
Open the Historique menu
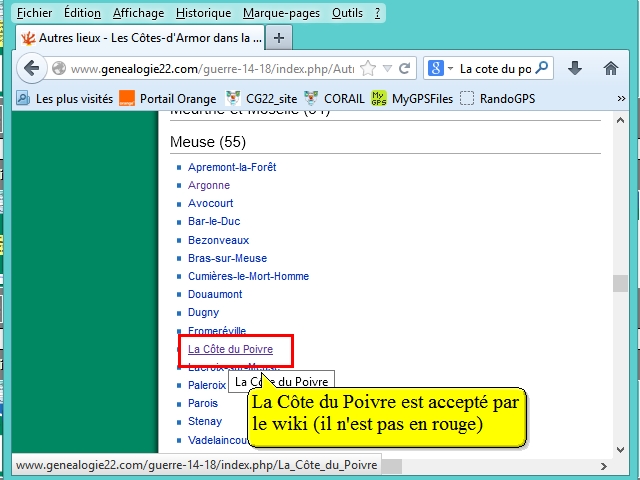[x=203, y=13]
